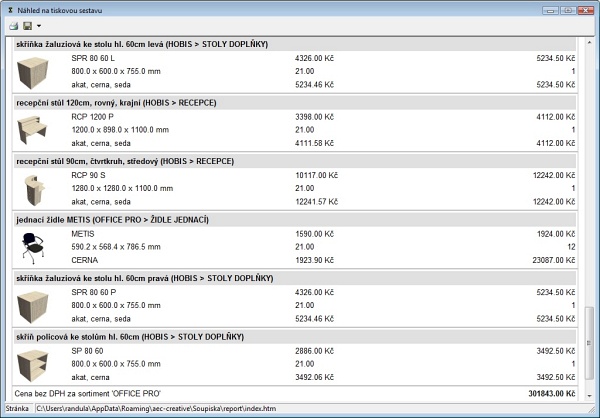Click the window title 'Náhled na tiskovou sestavu'
This screenshot has height=418, width=600.
coord(60,10)
